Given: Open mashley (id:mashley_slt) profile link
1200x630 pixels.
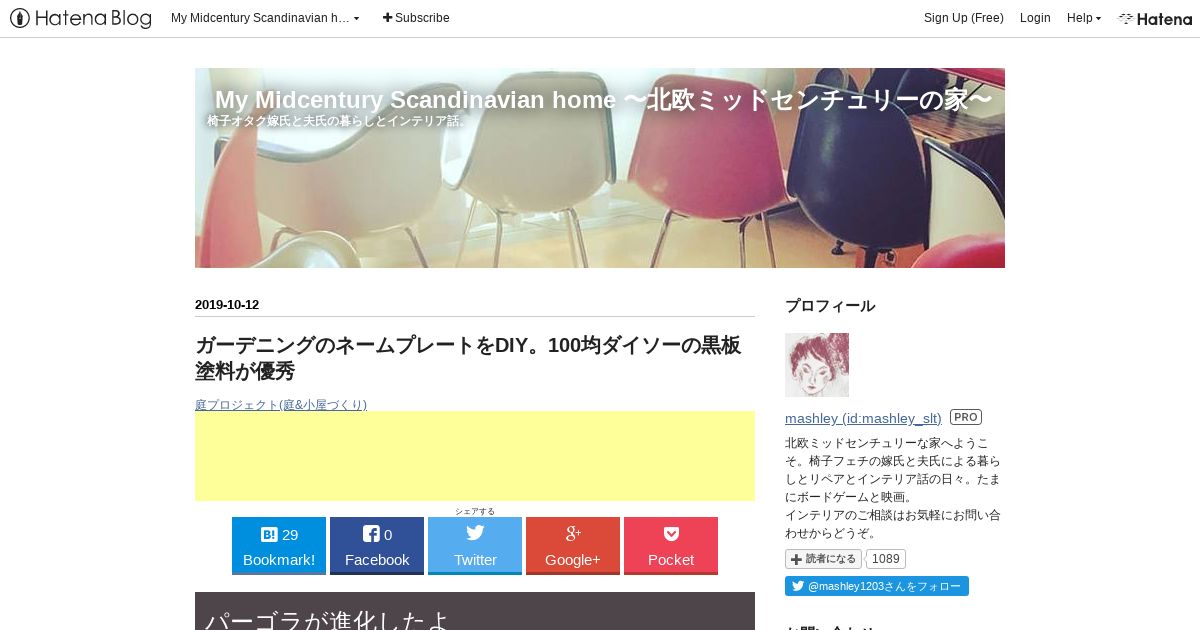Looking at the screenshot, I should coord(863,418).
